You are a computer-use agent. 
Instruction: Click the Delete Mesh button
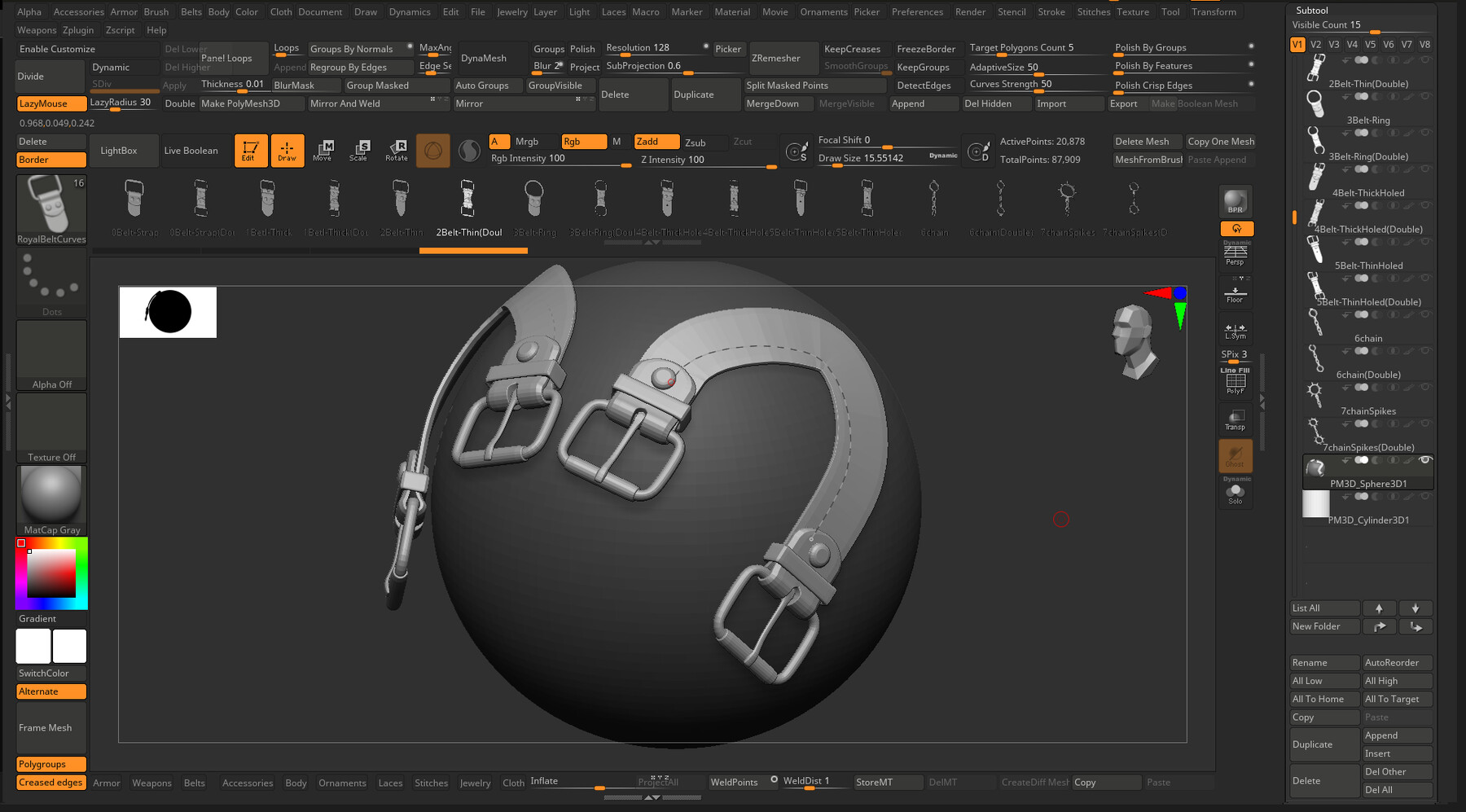click(1147, 142)
